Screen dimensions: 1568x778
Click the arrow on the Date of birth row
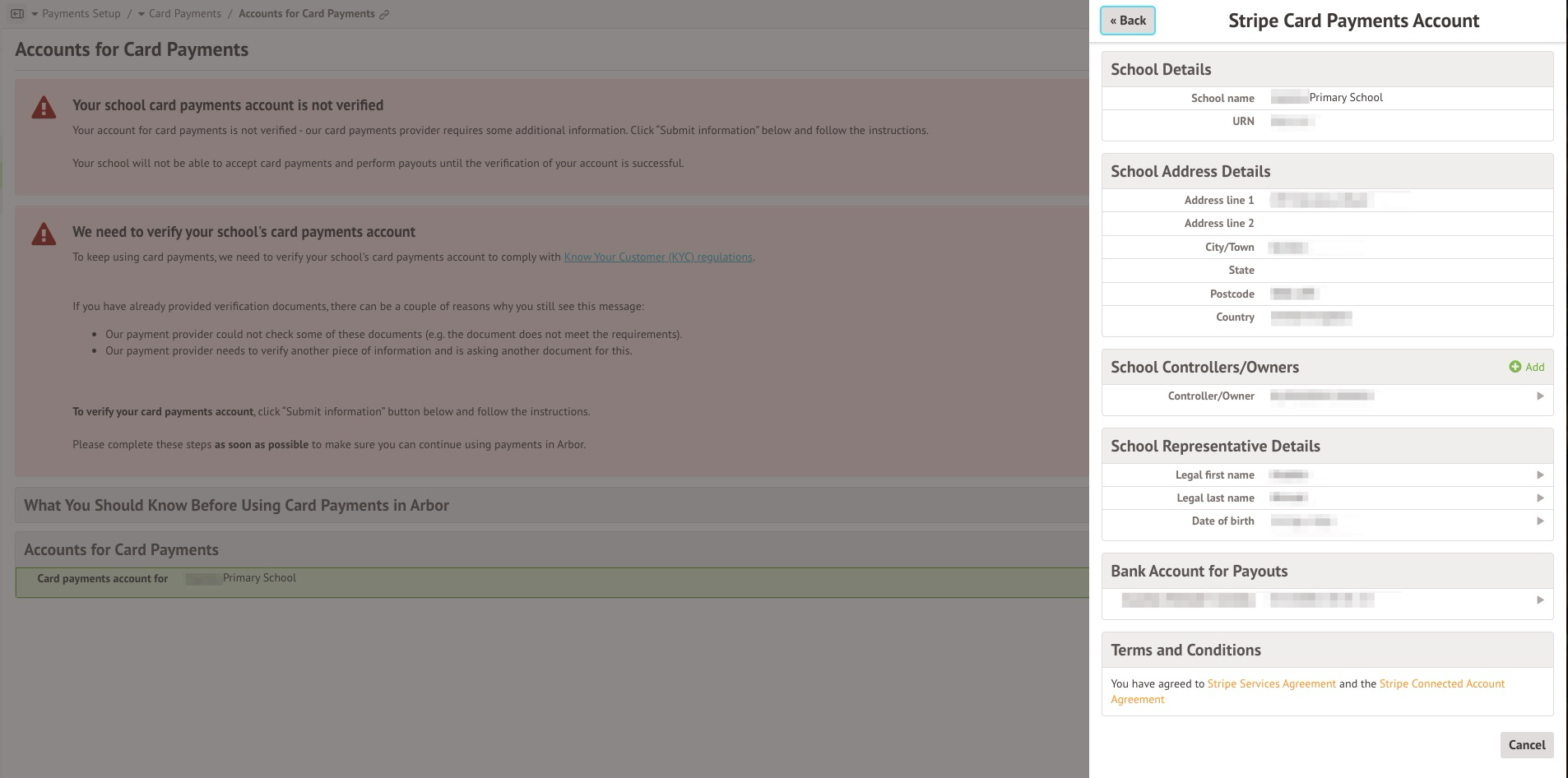1539,521
